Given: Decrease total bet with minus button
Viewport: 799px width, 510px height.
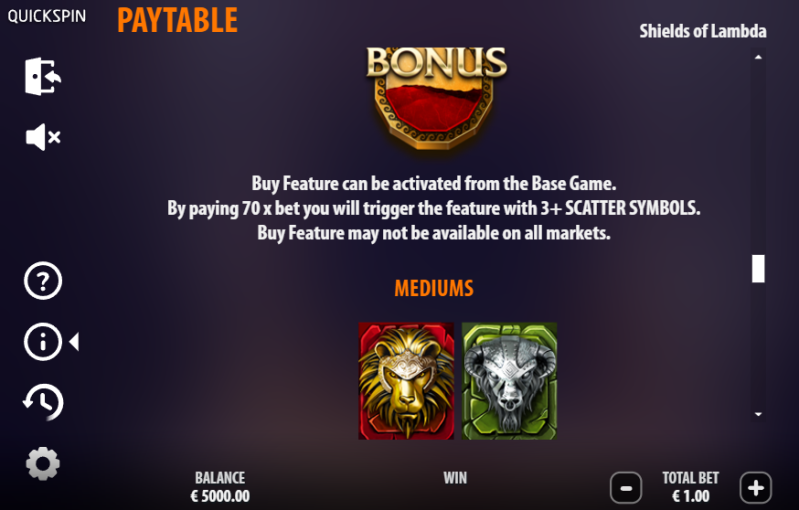Looking at the screenshot, I should (x=626, y=488).
